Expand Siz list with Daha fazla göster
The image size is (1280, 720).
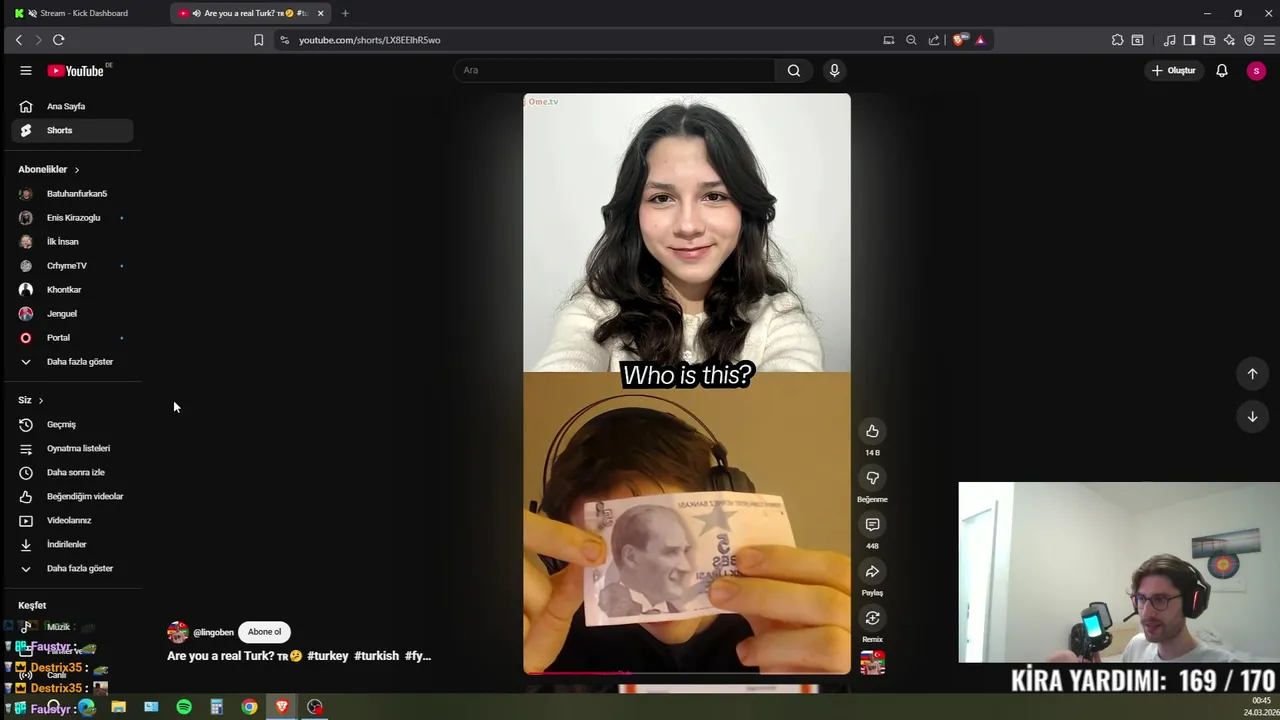[x=72, y=569]
